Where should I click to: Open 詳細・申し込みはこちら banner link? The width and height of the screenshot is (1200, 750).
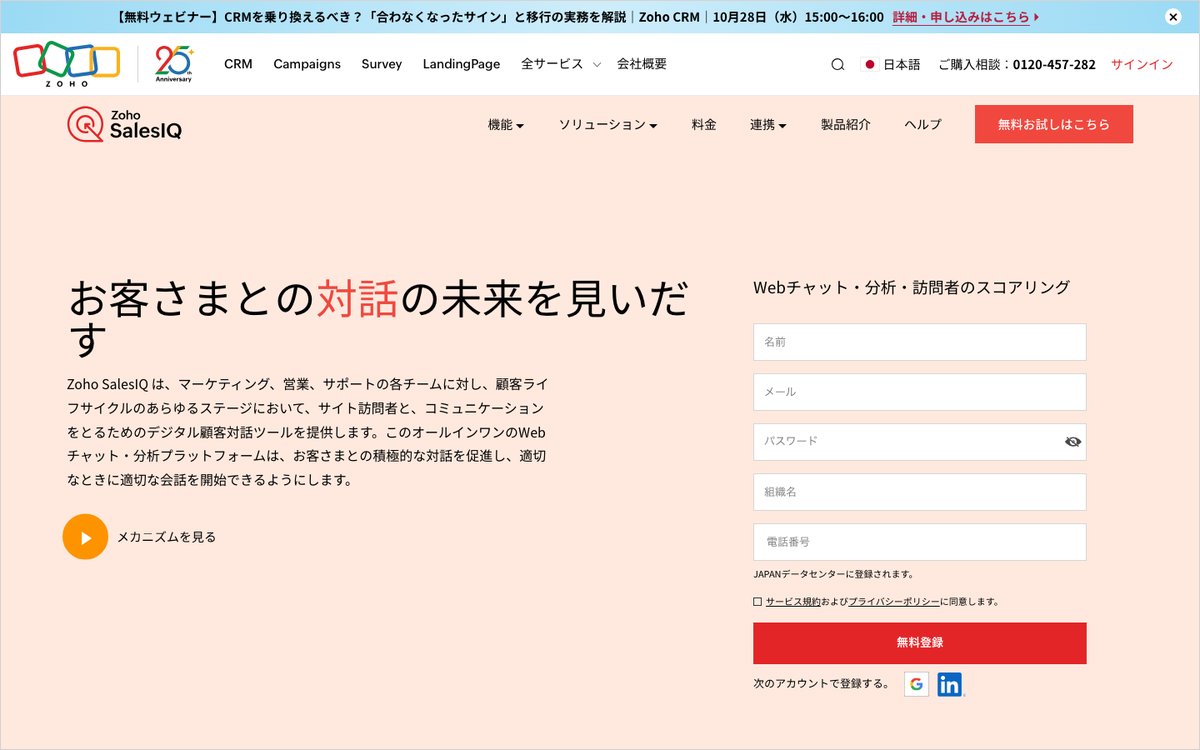(x=966, y=17)
